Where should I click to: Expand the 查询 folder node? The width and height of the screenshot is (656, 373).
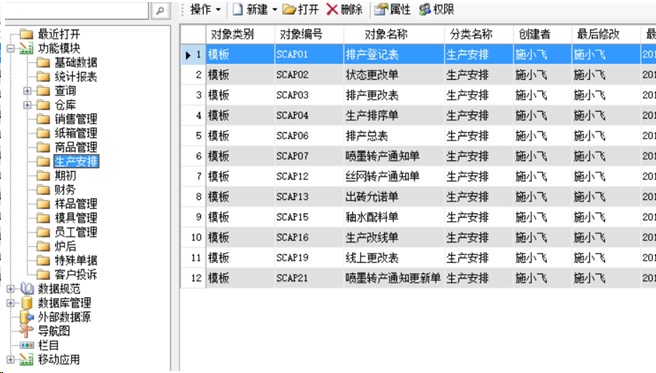pos(27,91)
